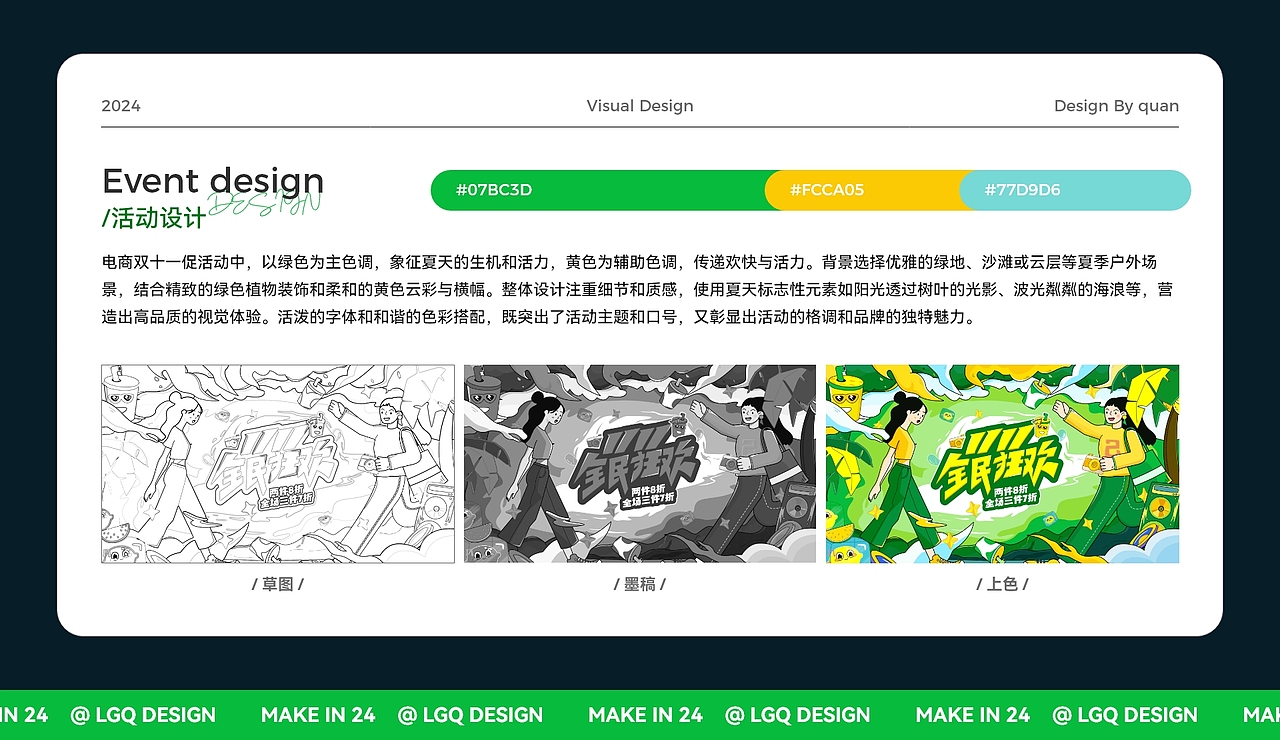The height and width of the screenshot is (740, 1280).
Task: Click the "Visual Design" header text
Action: (640, 106)
